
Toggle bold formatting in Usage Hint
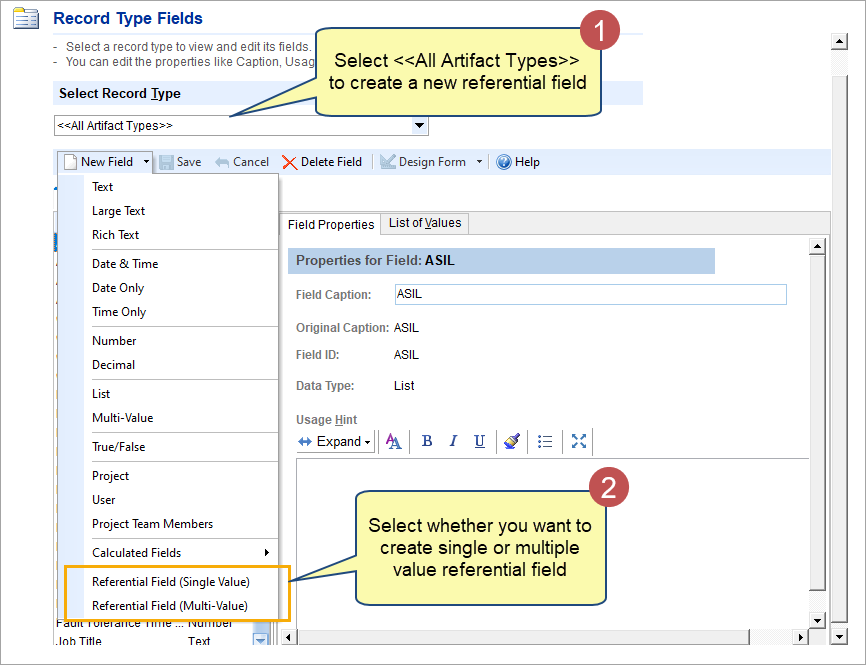pyautogui.click(x=426, y=441)
